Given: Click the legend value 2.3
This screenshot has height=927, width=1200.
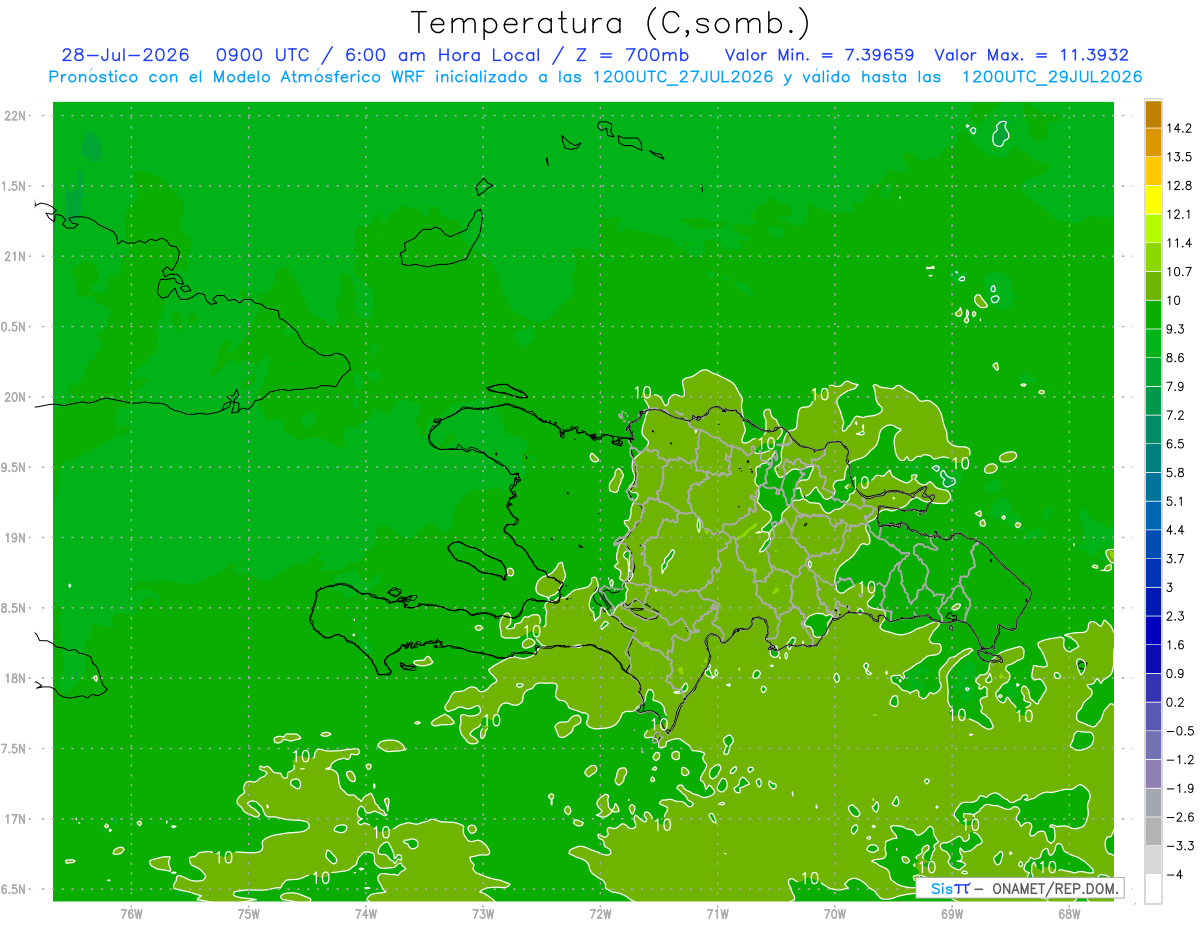Looking at the screenshot, I should 1175,616.
